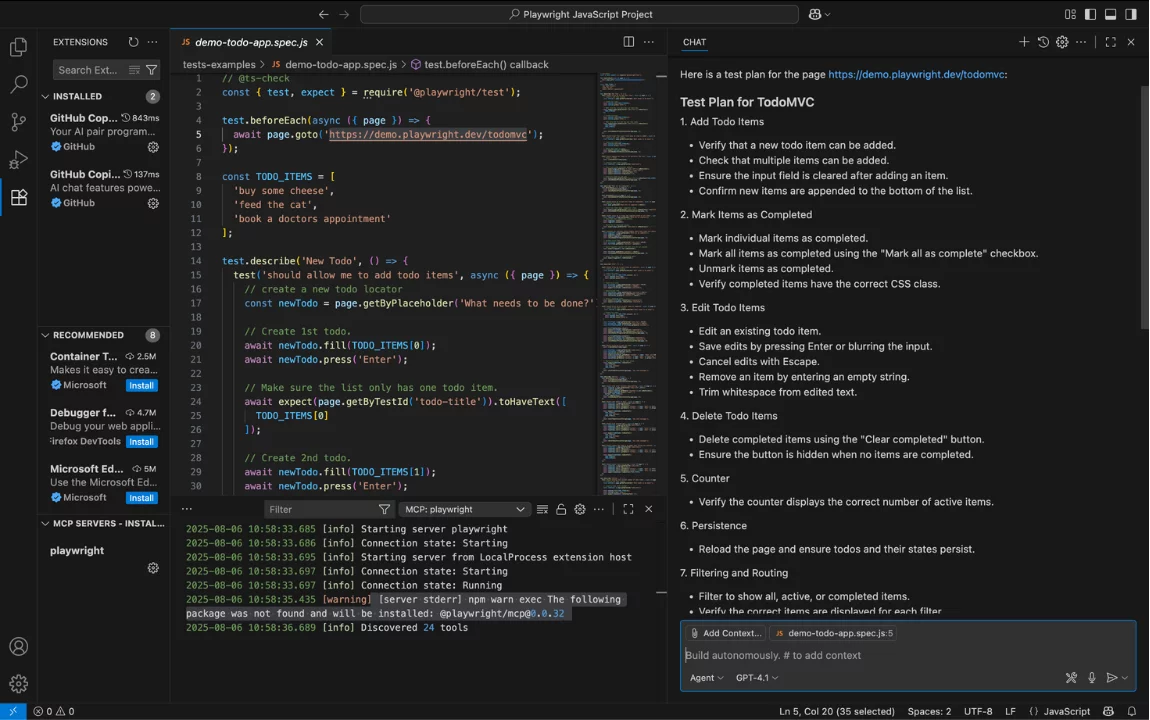1150x720 pixels.
Task: Open Configure Tools in chat input
Action: tap(1071, 678)
